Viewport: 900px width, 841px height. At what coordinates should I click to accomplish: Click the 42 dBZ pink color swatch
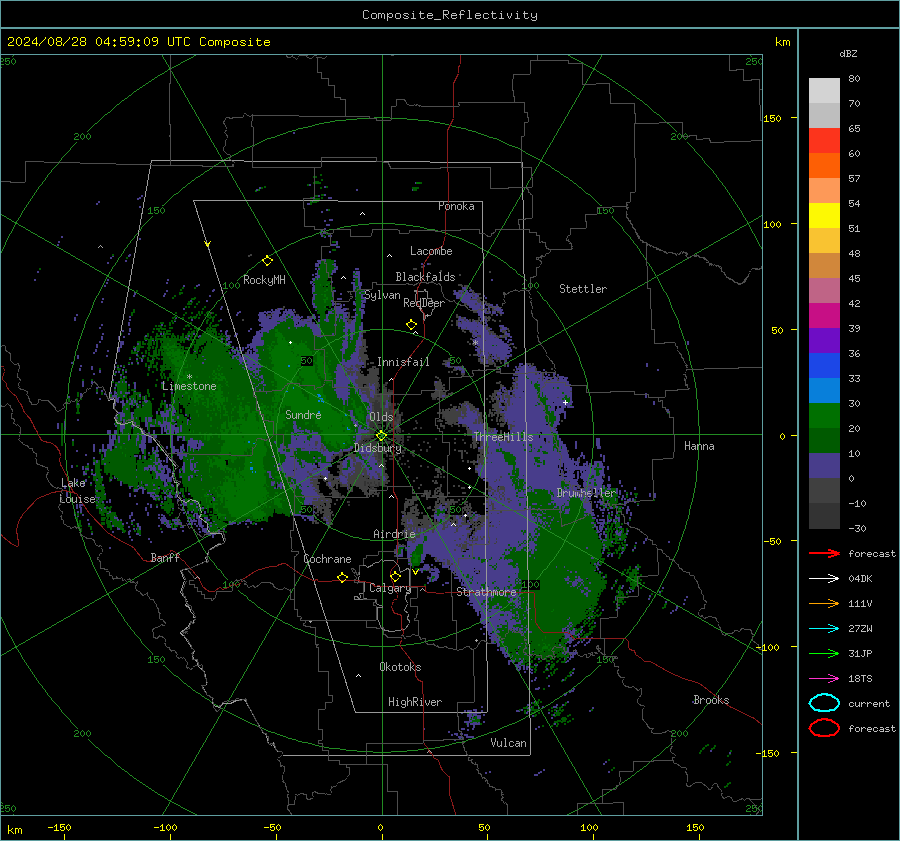coord(824,290)
